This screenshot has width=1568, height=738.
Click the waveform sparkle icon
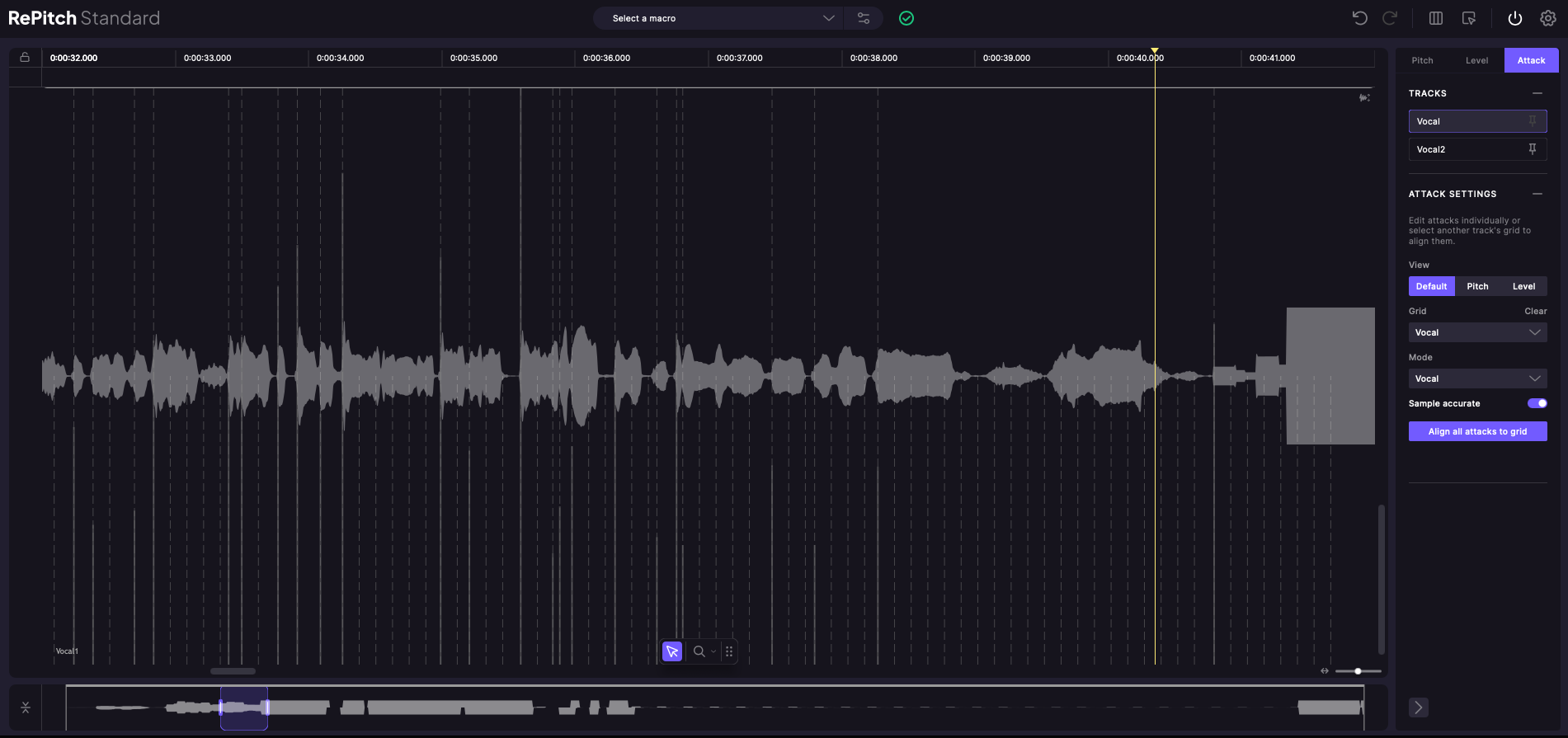click(x=1364, y=98)
